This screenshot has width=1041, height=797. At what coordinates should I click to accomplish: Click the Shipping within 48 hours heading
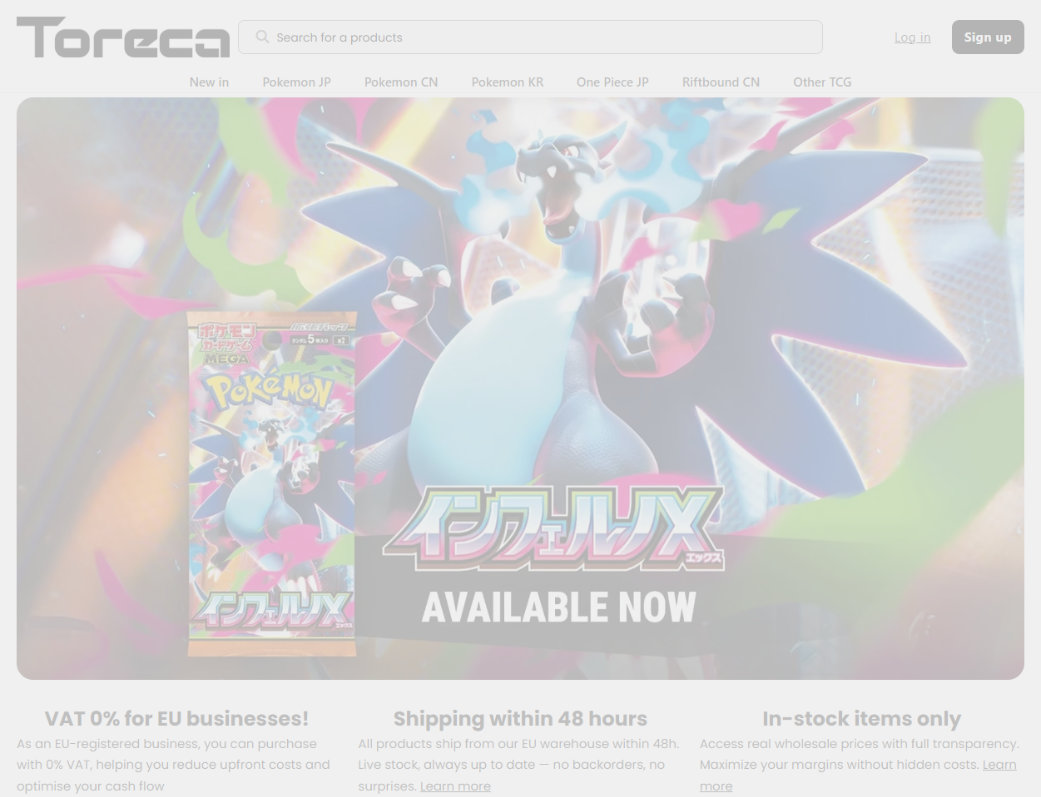pyautogui.click(x=520, y=718)
